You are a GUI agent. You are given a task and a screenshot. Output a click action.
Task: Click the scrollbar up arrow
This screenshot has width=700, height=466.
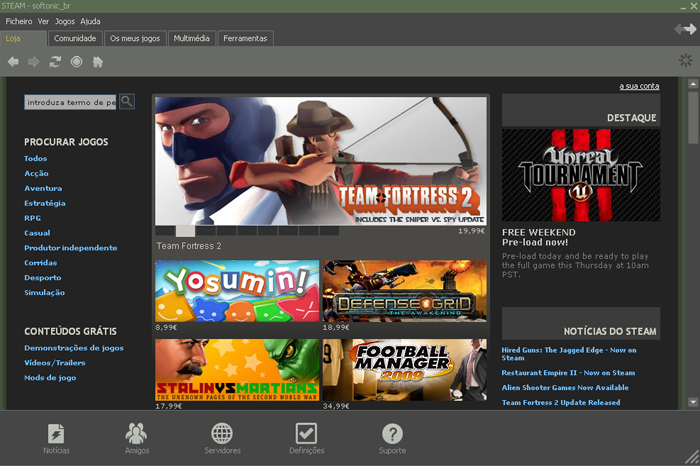click(693, 83)
